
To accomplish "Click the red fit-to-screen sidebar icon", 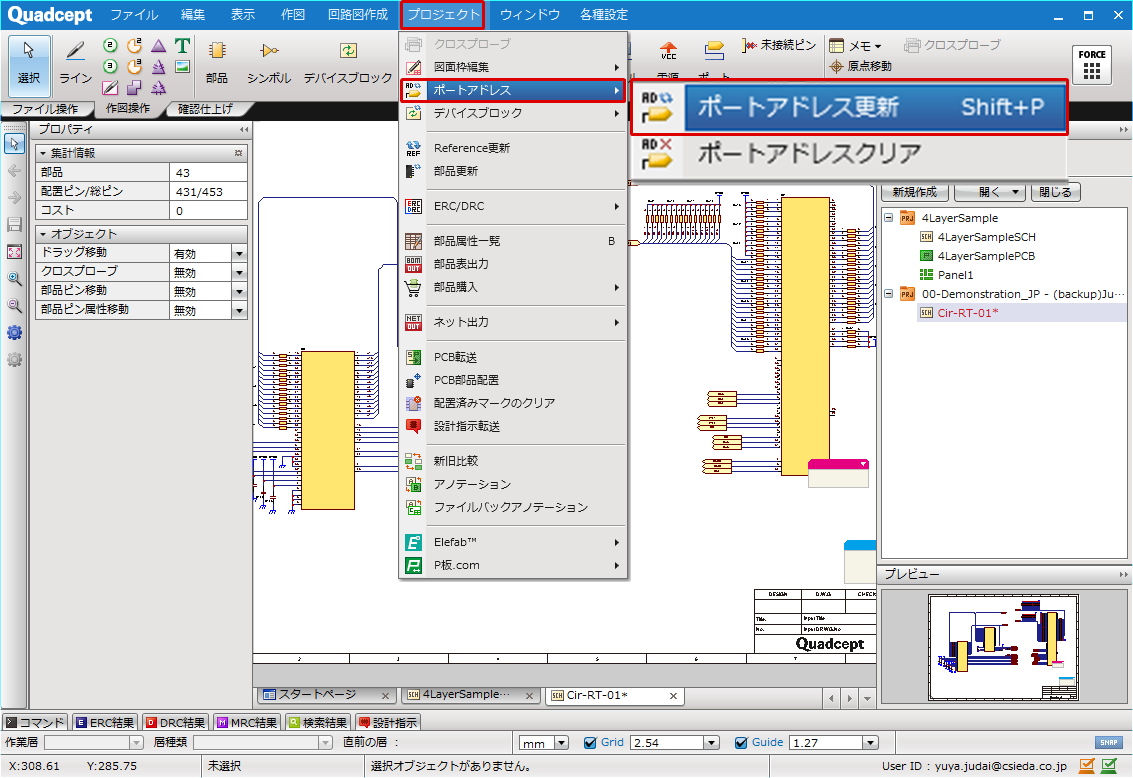I will (x=14, y=251).
